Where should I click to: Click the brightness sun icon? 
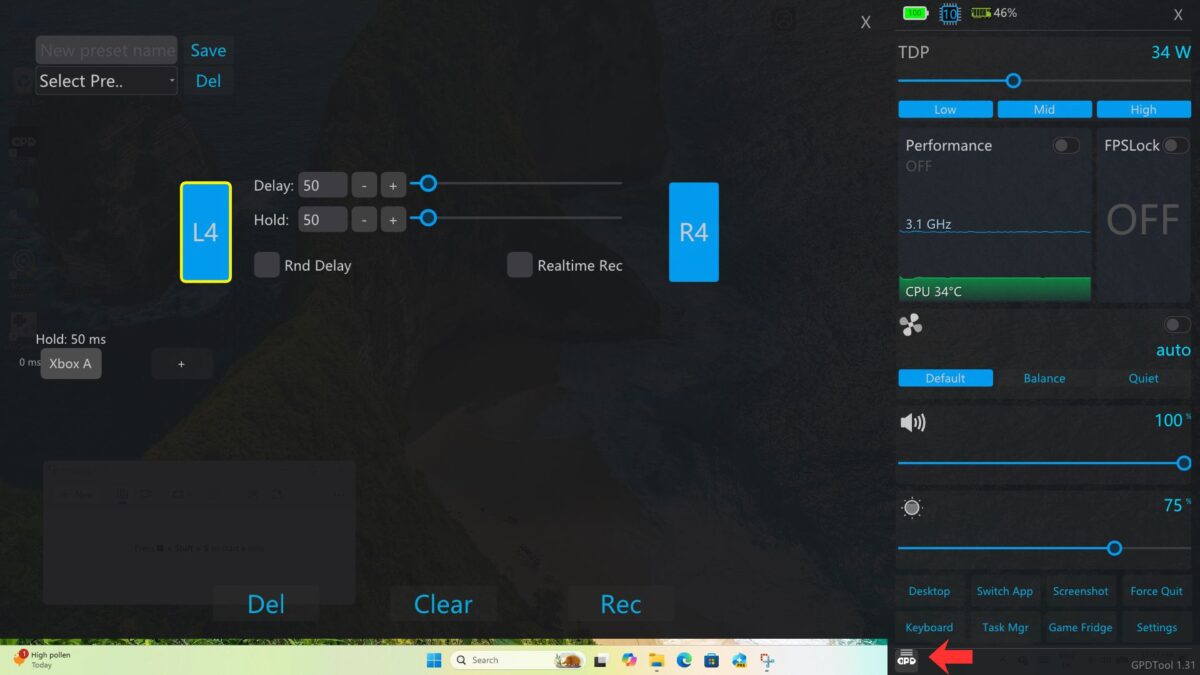pyautogui.click(x=911, y=508)
